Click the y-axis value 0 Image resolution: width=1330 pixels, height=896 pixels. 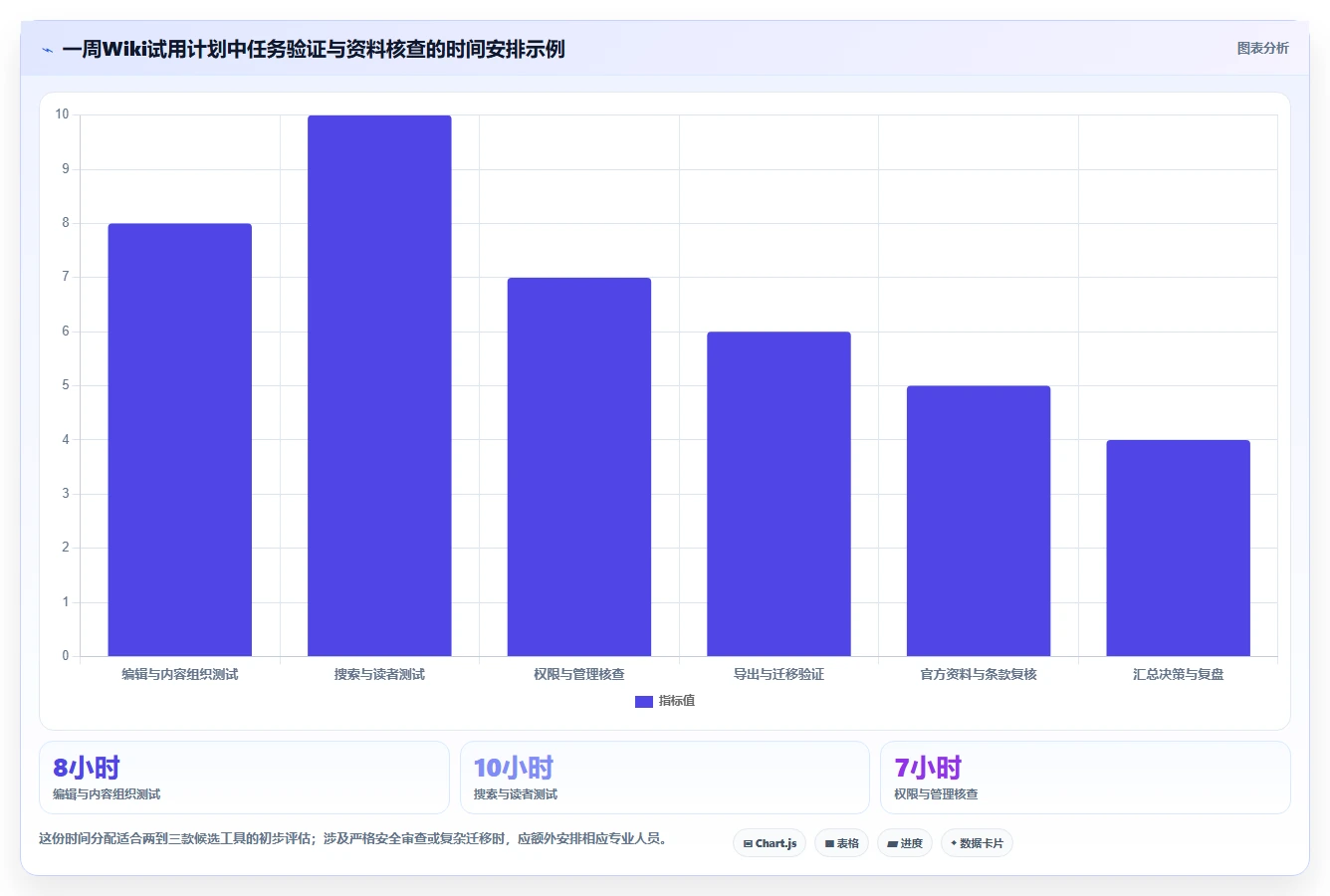[66, 655]
